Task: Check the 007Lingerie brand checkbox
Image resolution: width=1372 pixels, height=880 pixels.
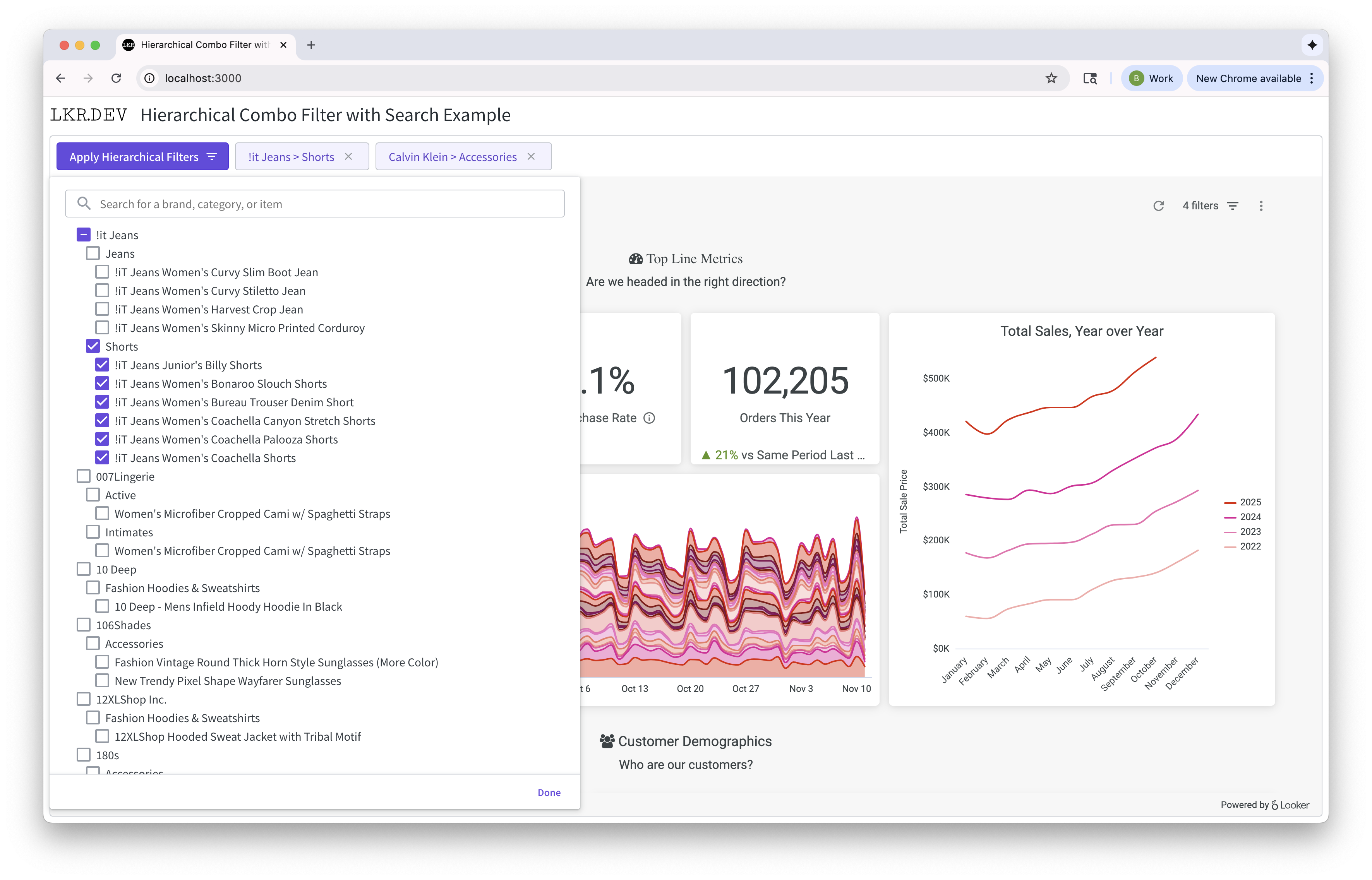Action: (84, 477)
